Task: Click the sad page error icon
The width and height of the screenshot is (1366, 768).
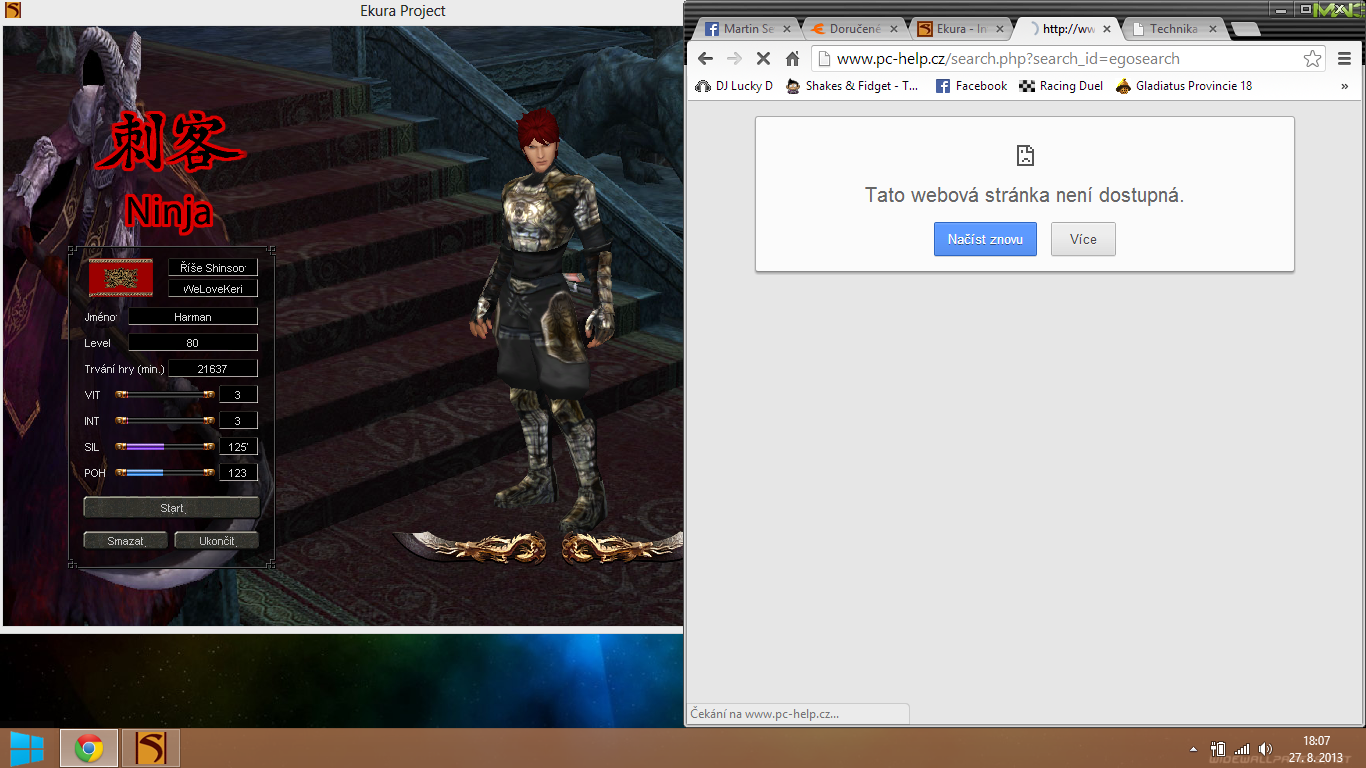Action: click(1025, 155)
